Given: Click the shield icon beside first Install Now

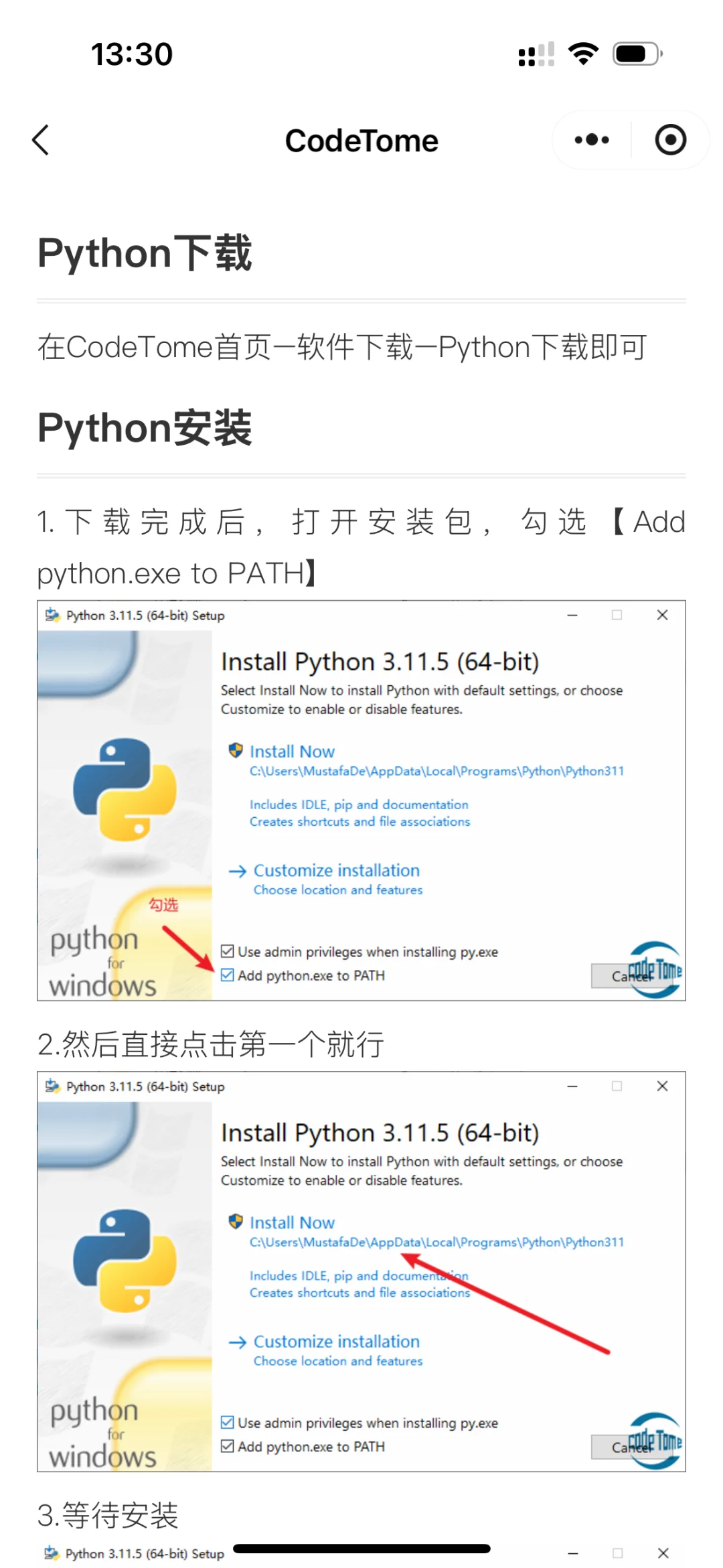Looking at the screenshot, I should [236, 750].
